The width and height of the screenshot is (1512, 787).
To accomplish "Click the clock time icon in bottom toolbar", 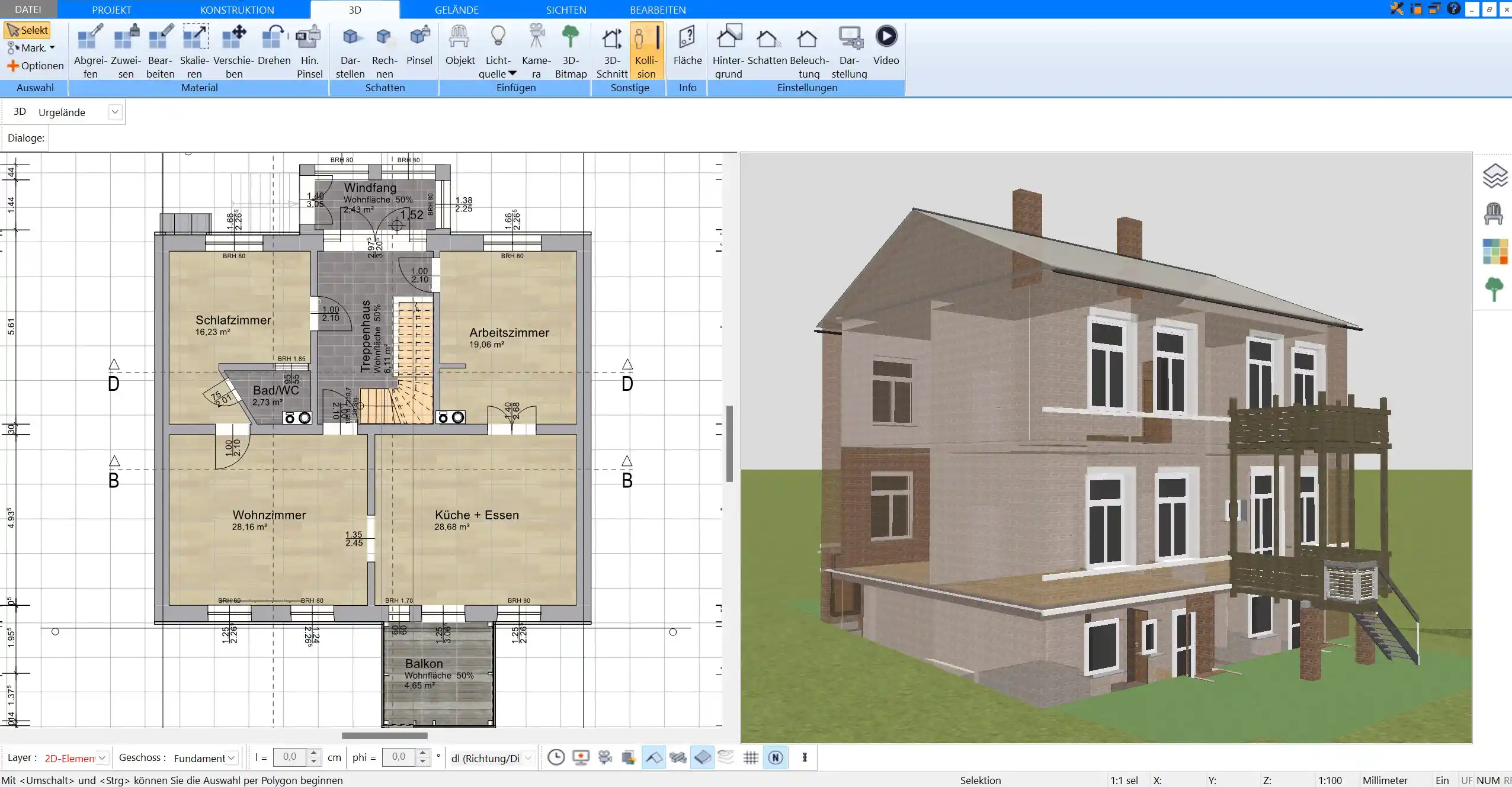I will (556, 757).
